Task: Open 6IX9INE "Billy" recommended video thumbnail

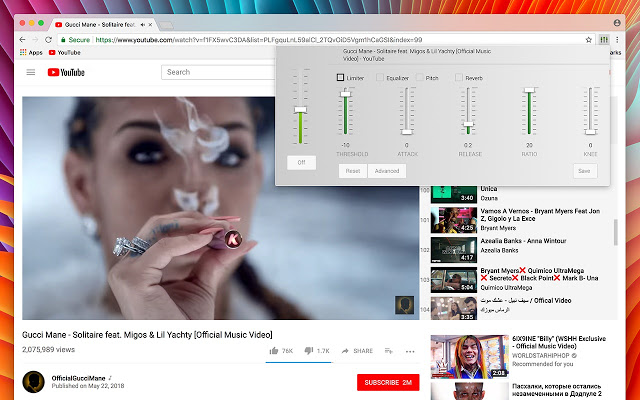Action: pyautogui.click(x=469, y=357)
